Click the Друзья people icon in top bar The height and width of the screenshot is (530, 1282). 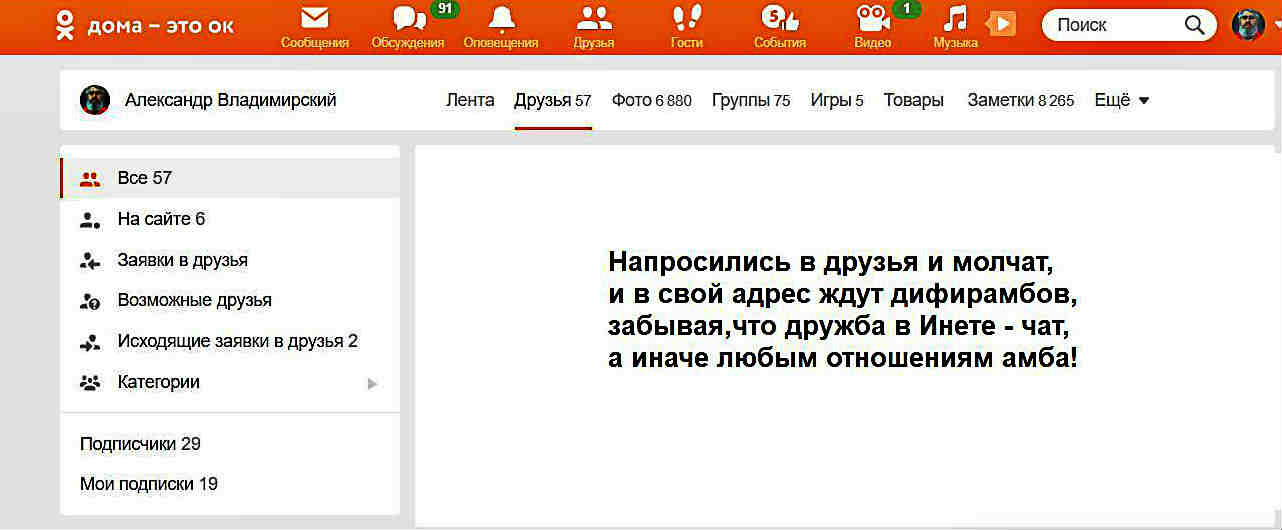594,18
